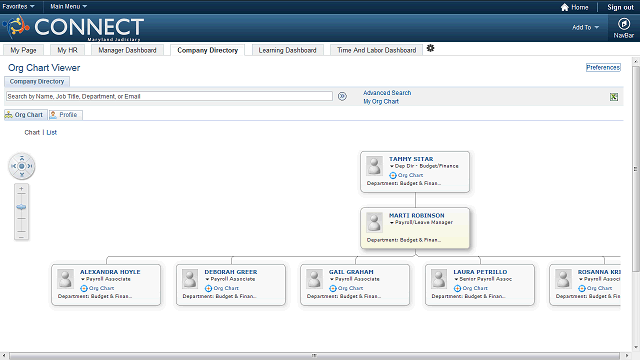This screenshot has height=360, width=640.
Task: Open the My Org Chart link
Action: pyautogui.click(x=381, y=102)
